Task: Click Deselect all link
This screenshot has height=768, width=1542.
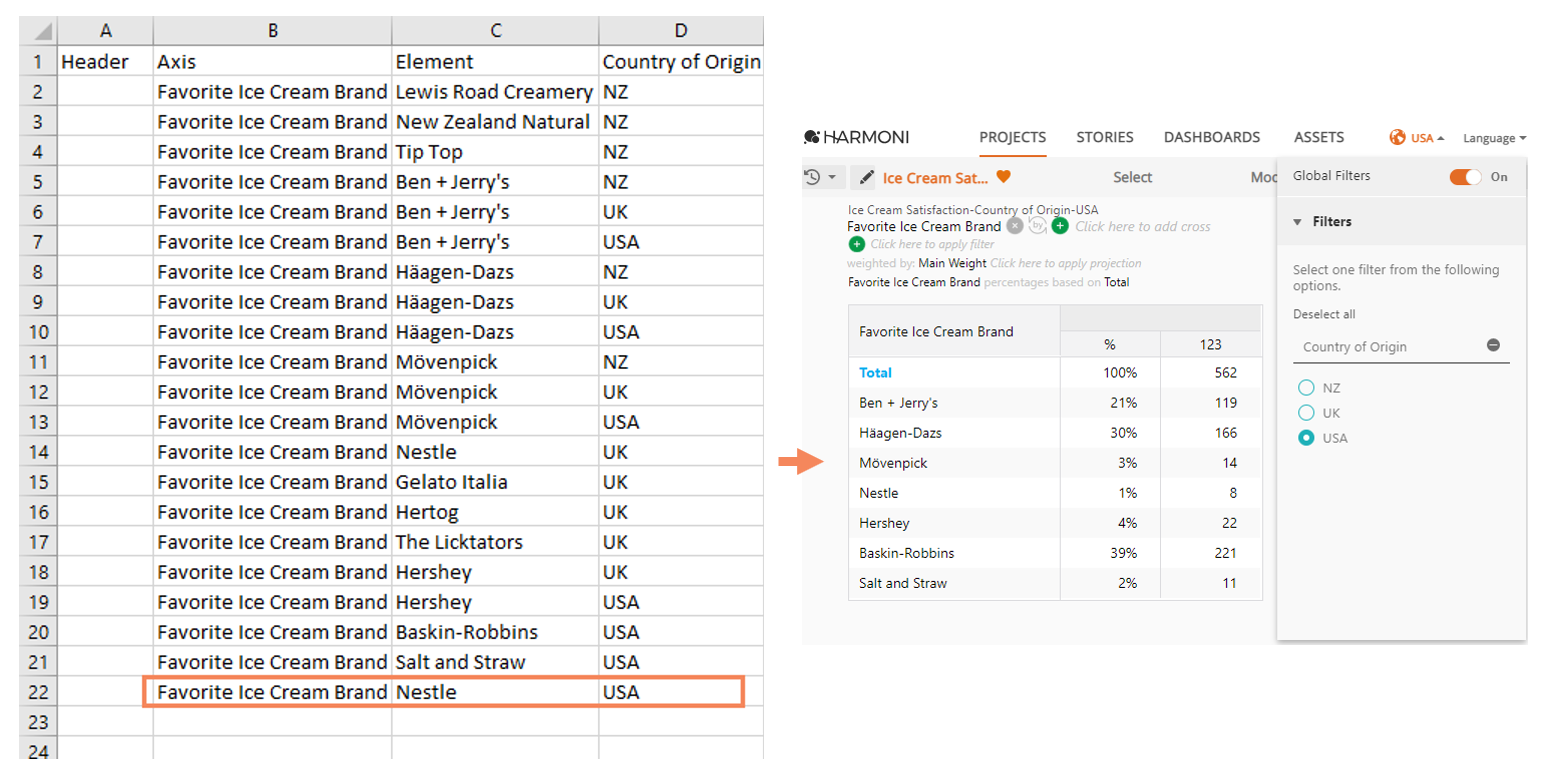Action: 1324,314
